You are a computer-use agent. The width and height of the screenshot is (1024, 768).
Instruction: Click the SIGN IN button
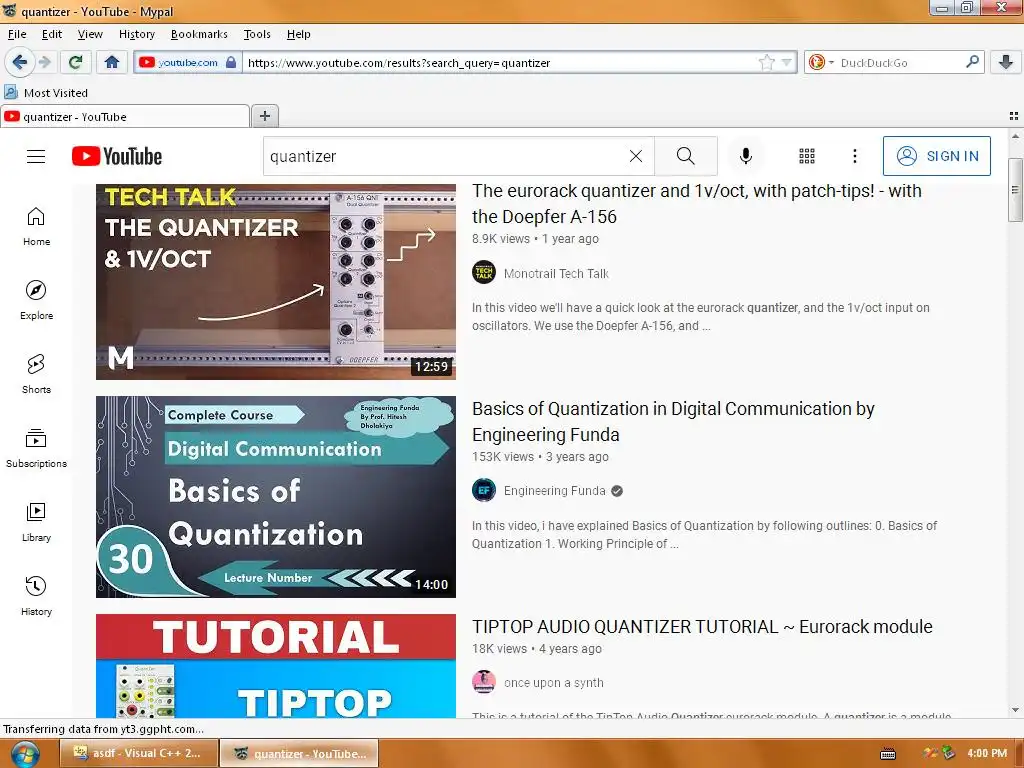point(936,156)
